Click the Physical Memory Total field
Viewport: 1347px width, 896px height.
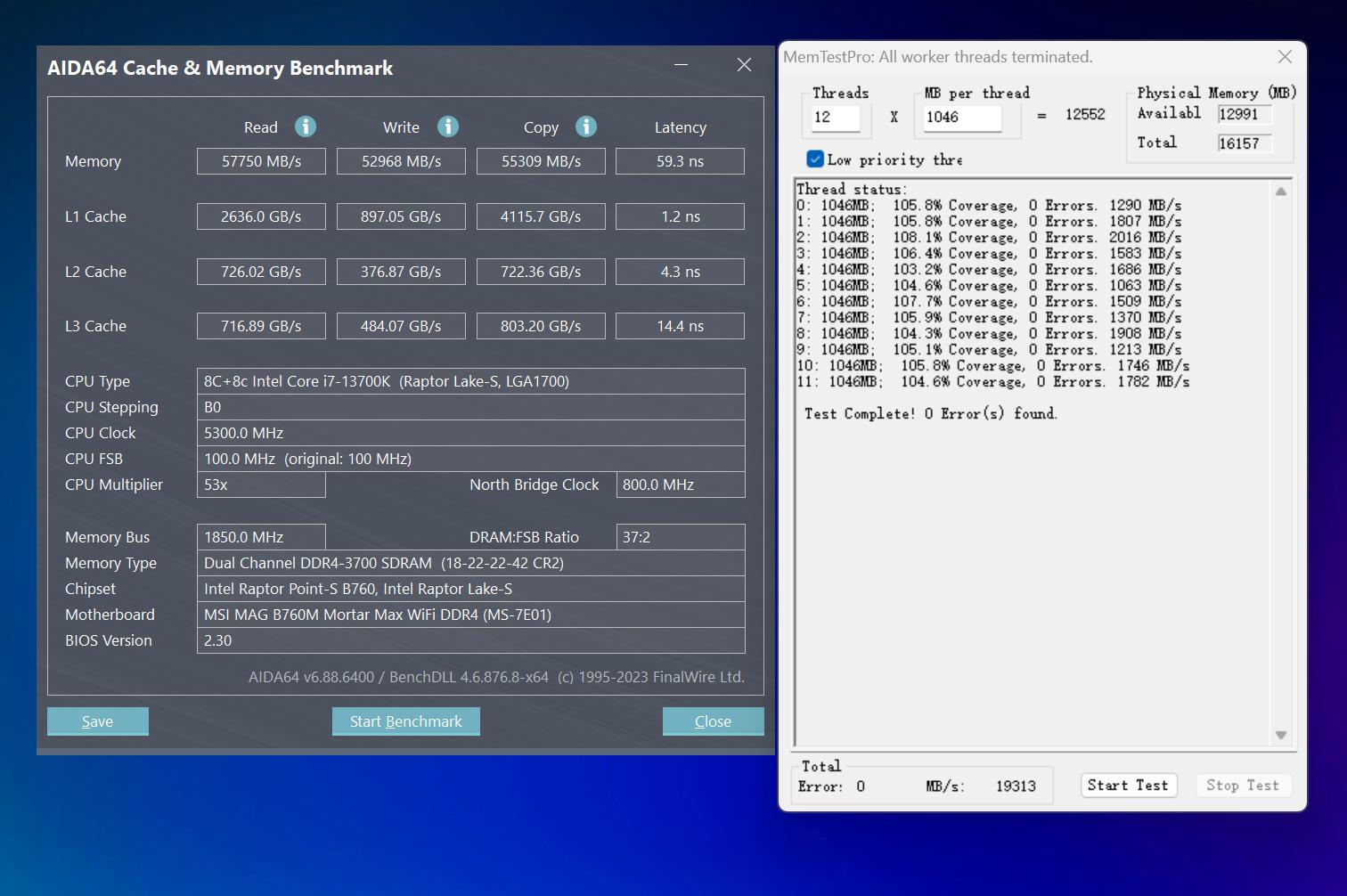coord(1244,143)
